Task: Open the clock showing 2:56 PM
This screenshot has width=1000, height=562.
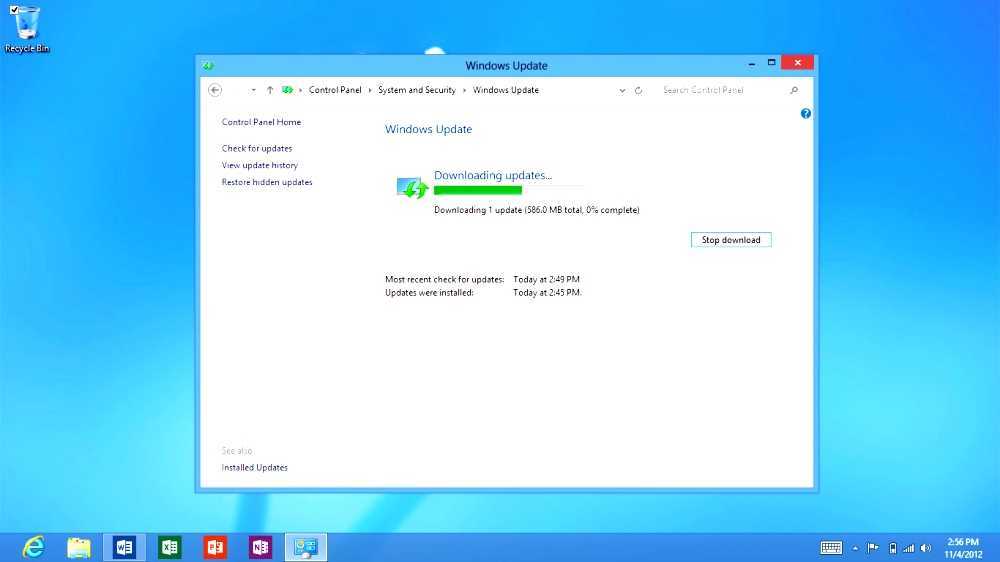Action: [x=963, y=548]
